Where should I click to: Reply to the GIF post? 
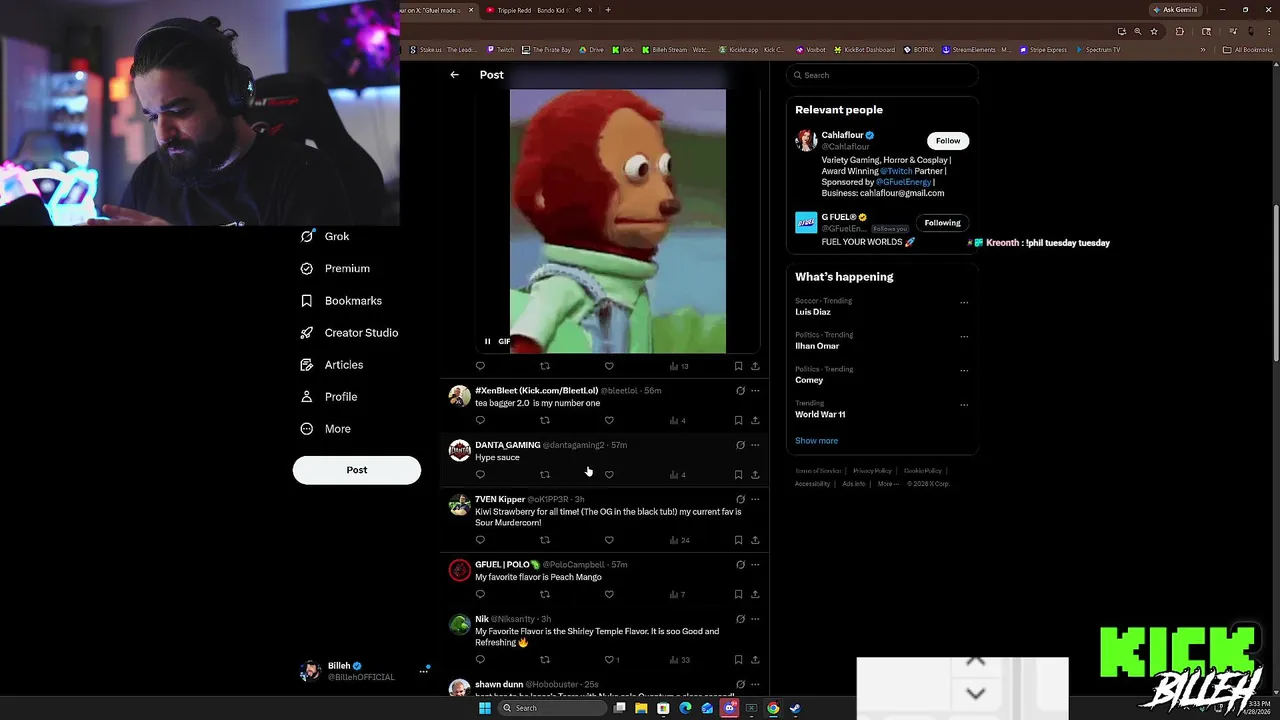(x=480, y=366)
